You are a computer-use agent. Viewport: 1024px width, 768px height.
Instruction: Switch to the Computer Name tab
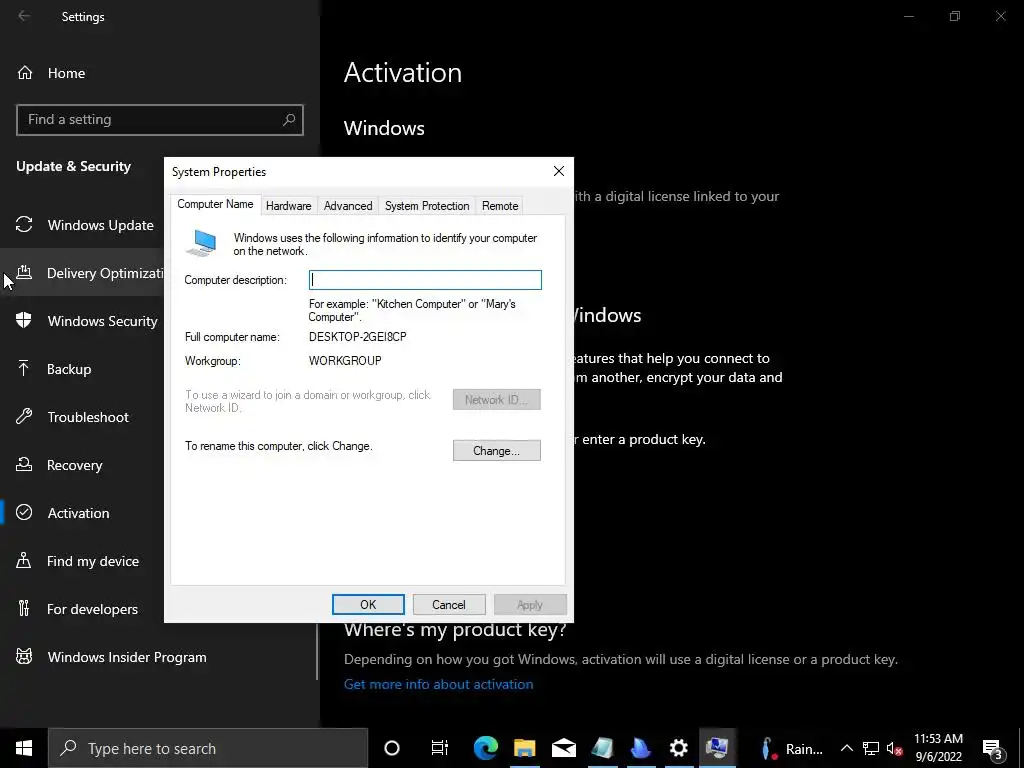pos(216,204)
